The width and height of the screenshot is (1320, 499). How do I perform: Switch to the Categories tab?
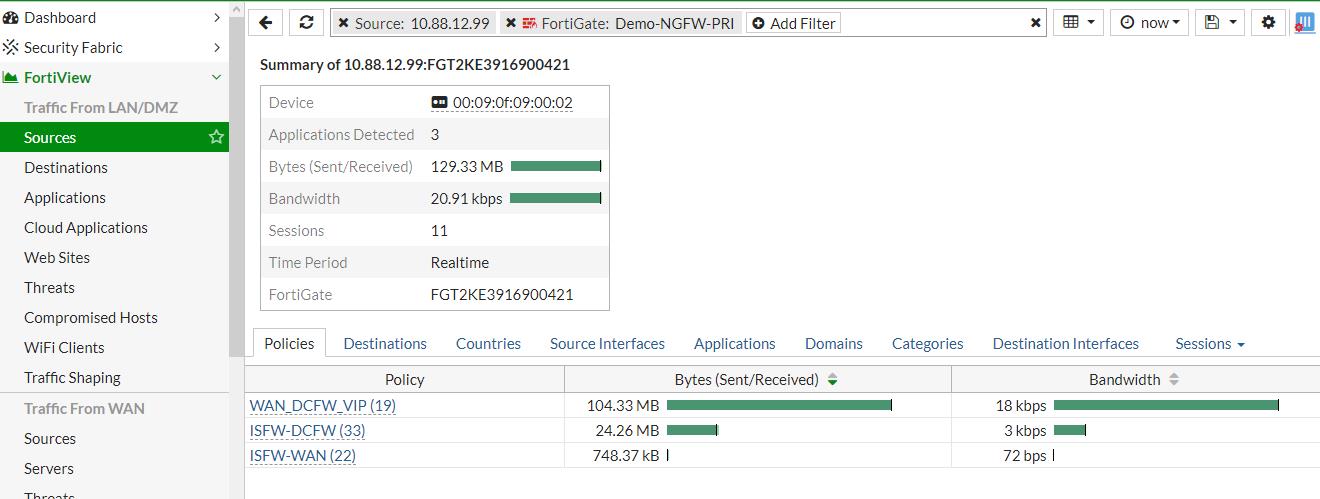928,343
